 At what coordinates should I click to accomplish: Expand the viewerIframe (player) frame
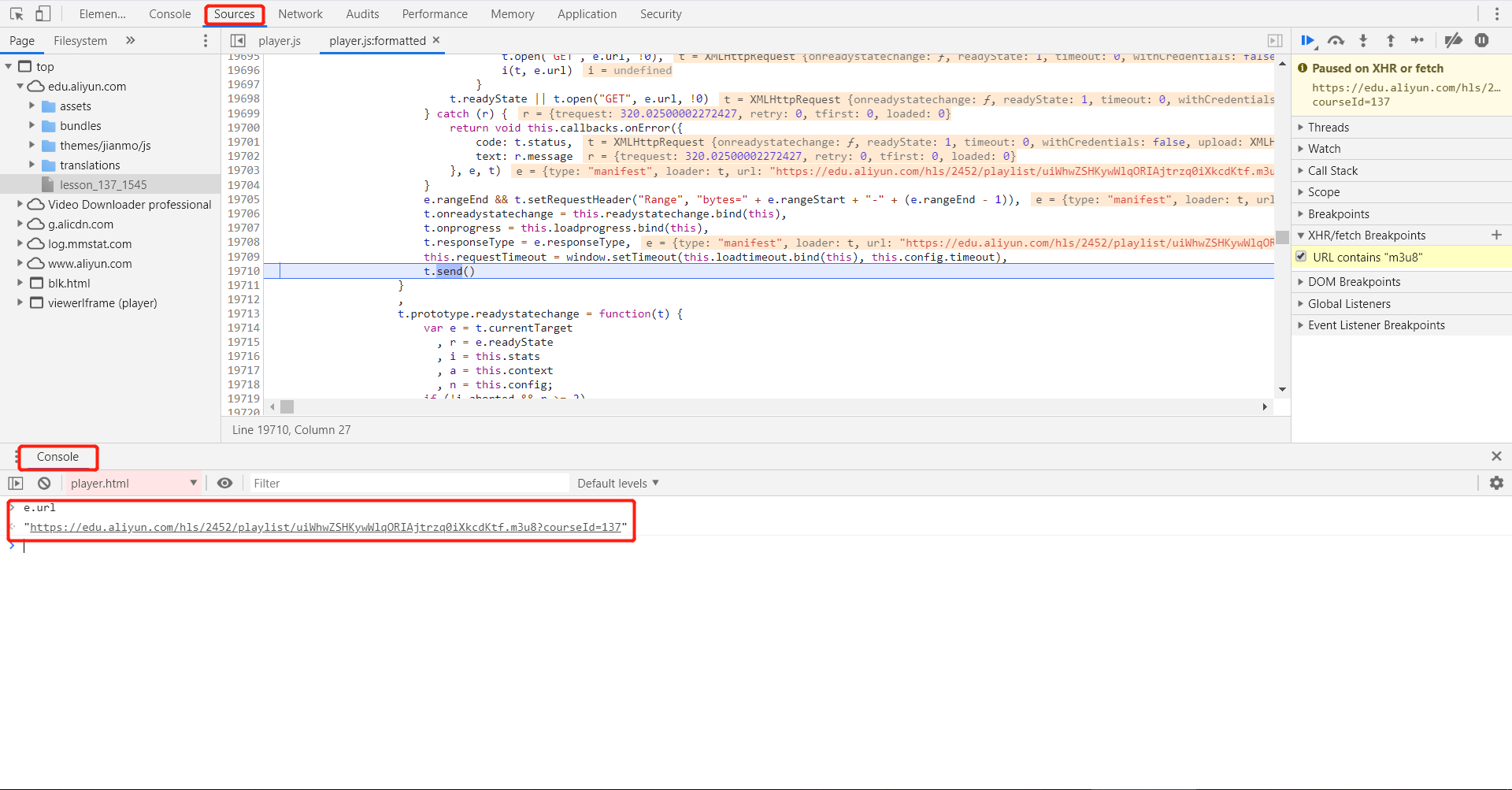pos(20,302)
